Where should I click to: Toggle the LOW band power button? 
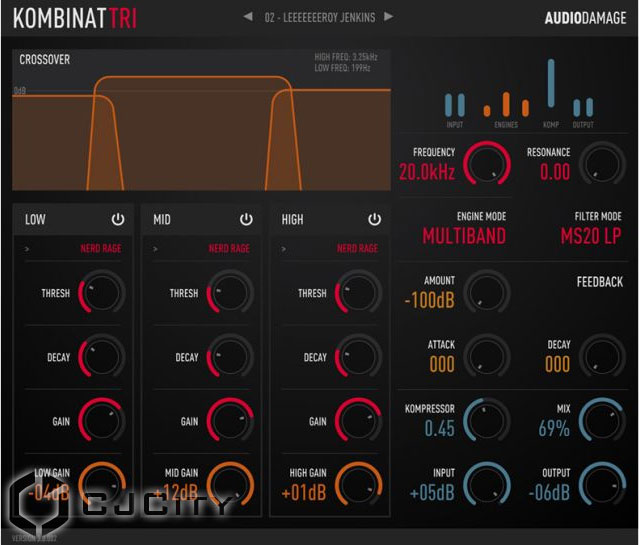(x=118, y=219)
